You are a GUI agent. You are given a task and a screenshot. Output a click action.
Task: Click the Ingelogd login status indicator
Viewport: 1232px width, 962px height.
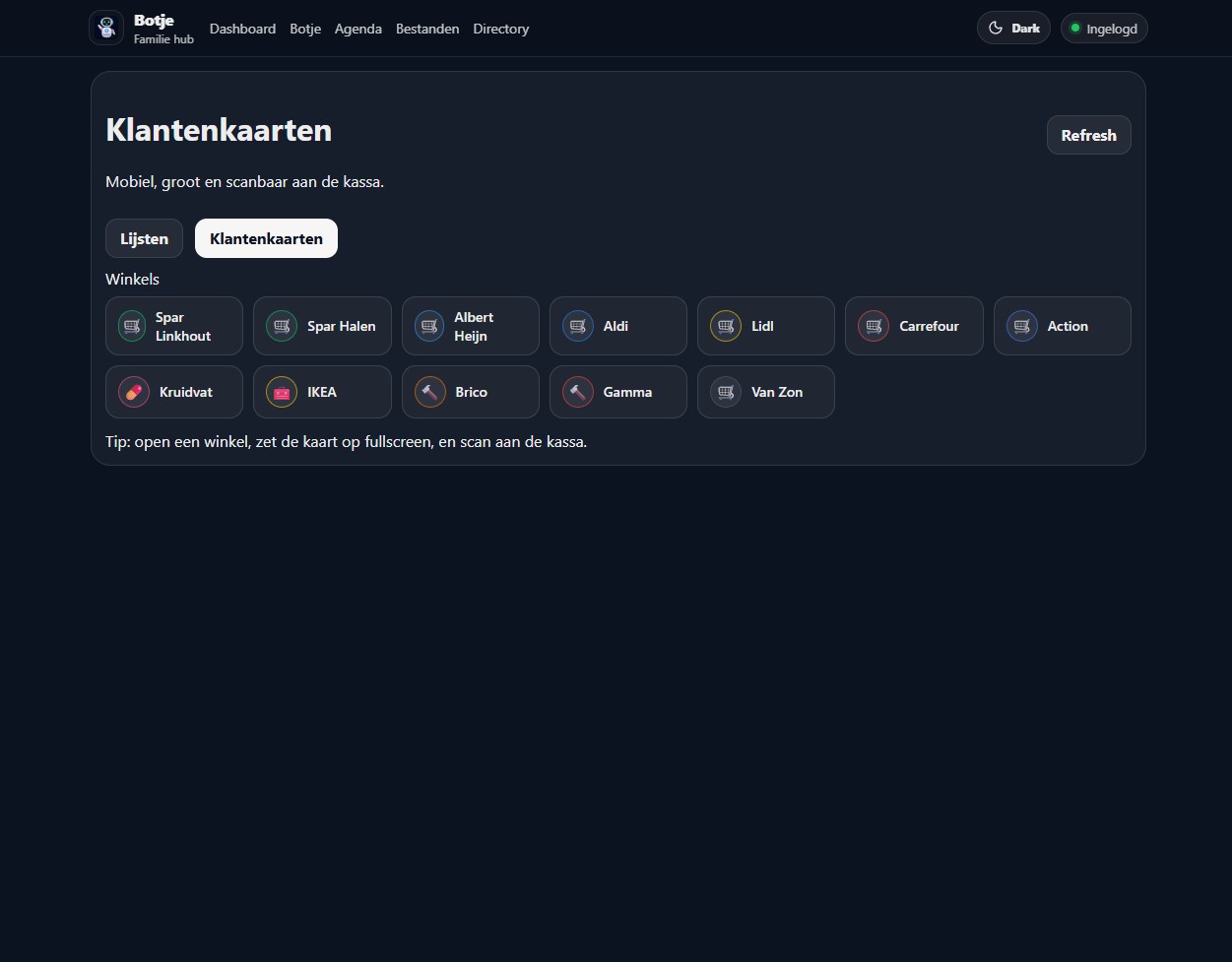pyautogui.click(x=1104, y=29)
